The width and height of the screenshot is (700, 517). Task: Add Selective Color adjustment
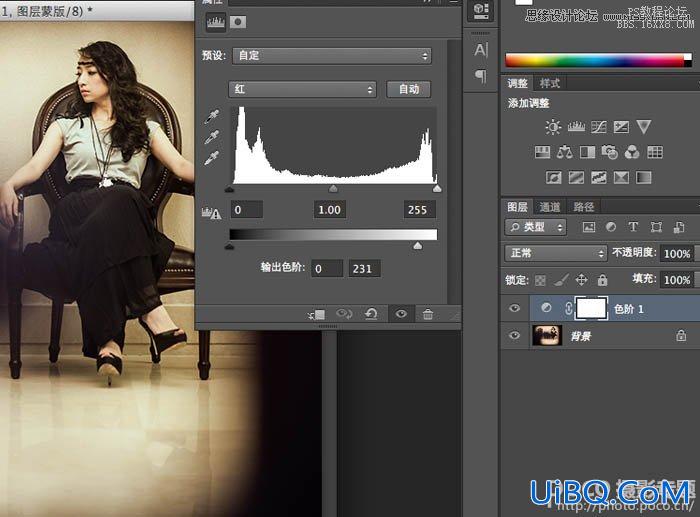pos(621,178)
